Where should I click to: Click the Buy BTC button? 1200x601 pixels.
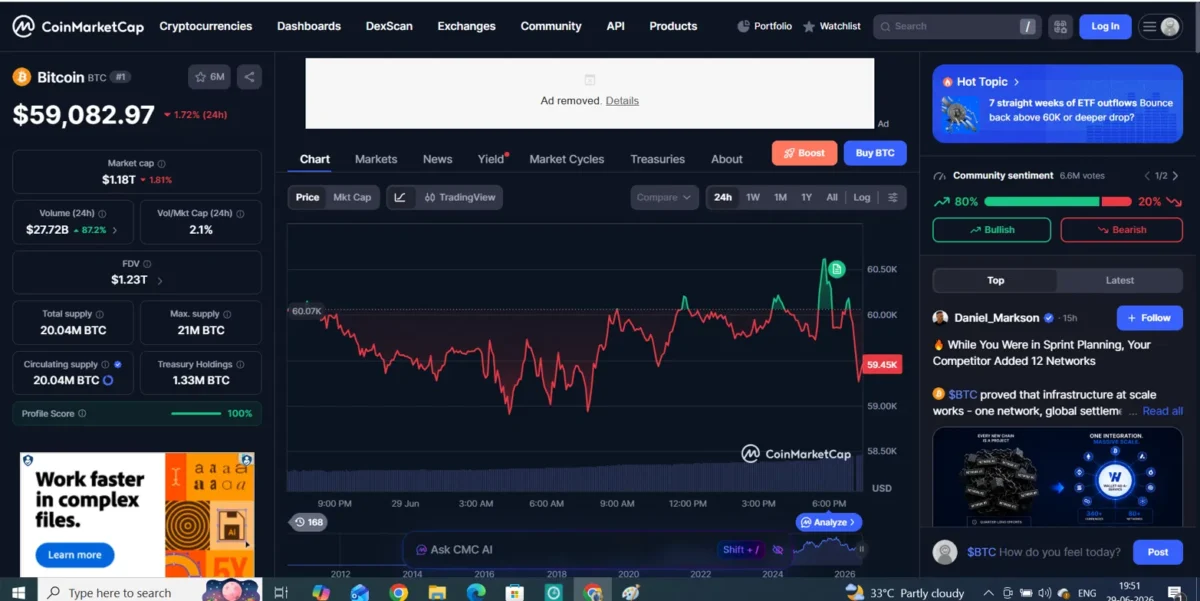[875, 153]
